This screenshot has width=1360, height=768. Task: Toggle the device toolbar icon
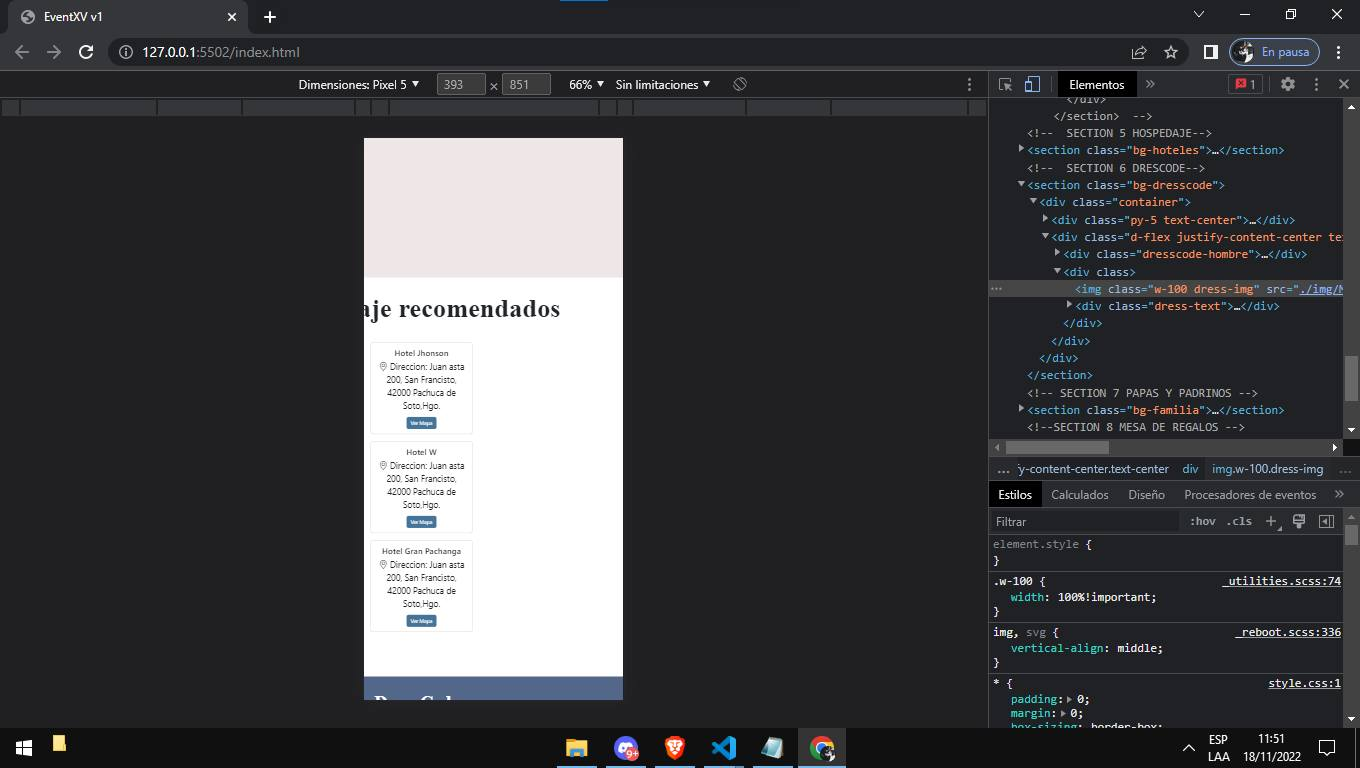(1032, 85)
